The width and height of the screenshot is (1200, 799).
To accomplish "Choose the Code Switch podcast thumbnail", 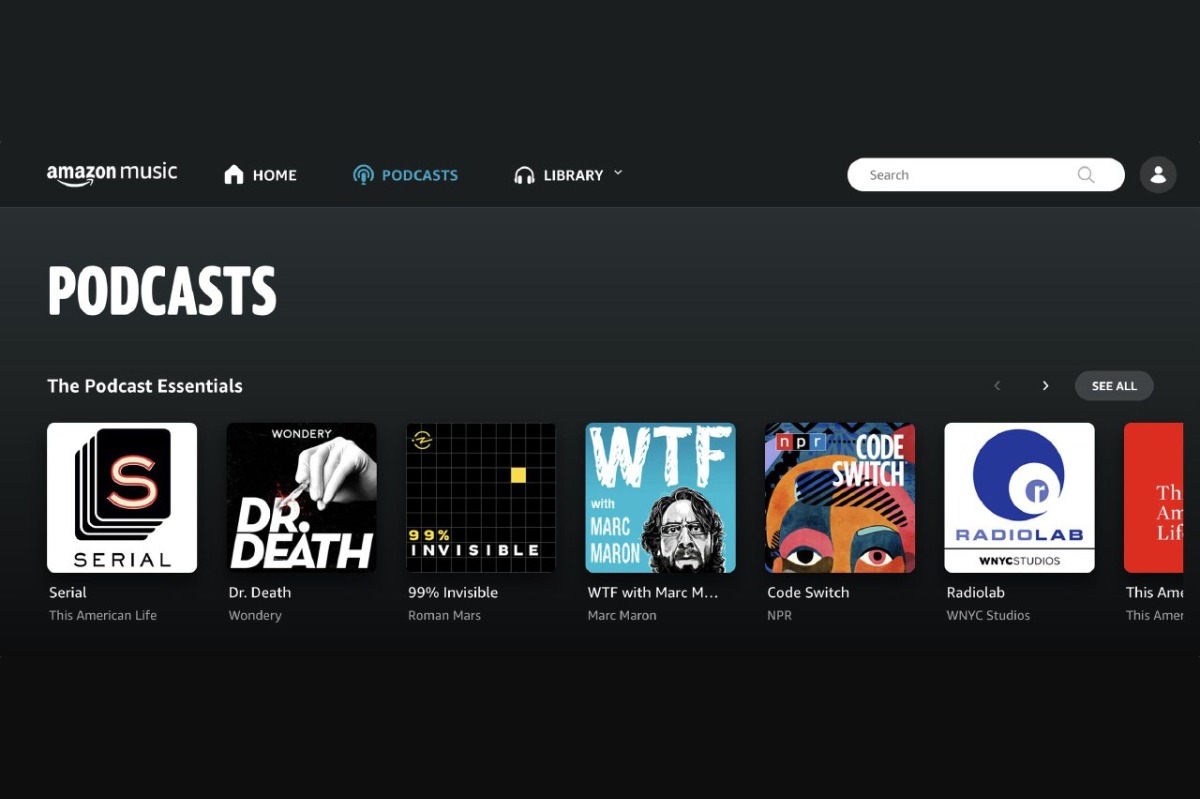I will [x=840, y=498].
